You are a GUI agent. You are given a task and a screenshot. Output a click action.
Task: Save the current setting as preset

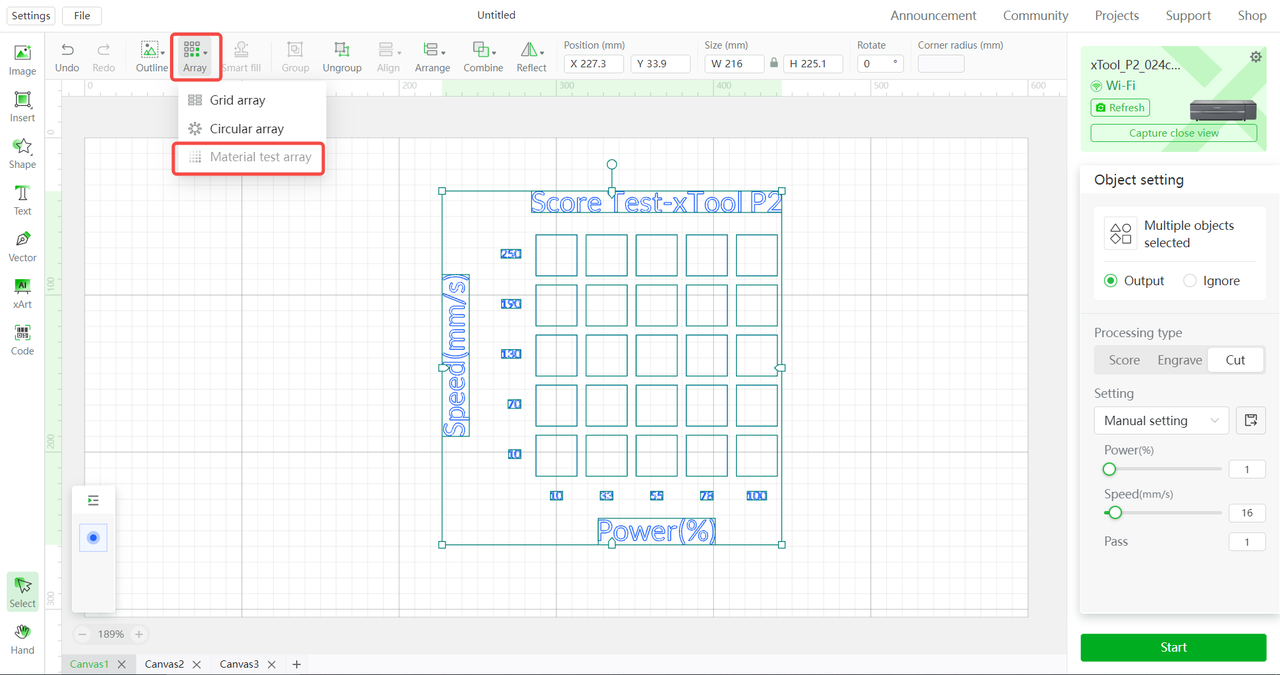click(1251, 420)
